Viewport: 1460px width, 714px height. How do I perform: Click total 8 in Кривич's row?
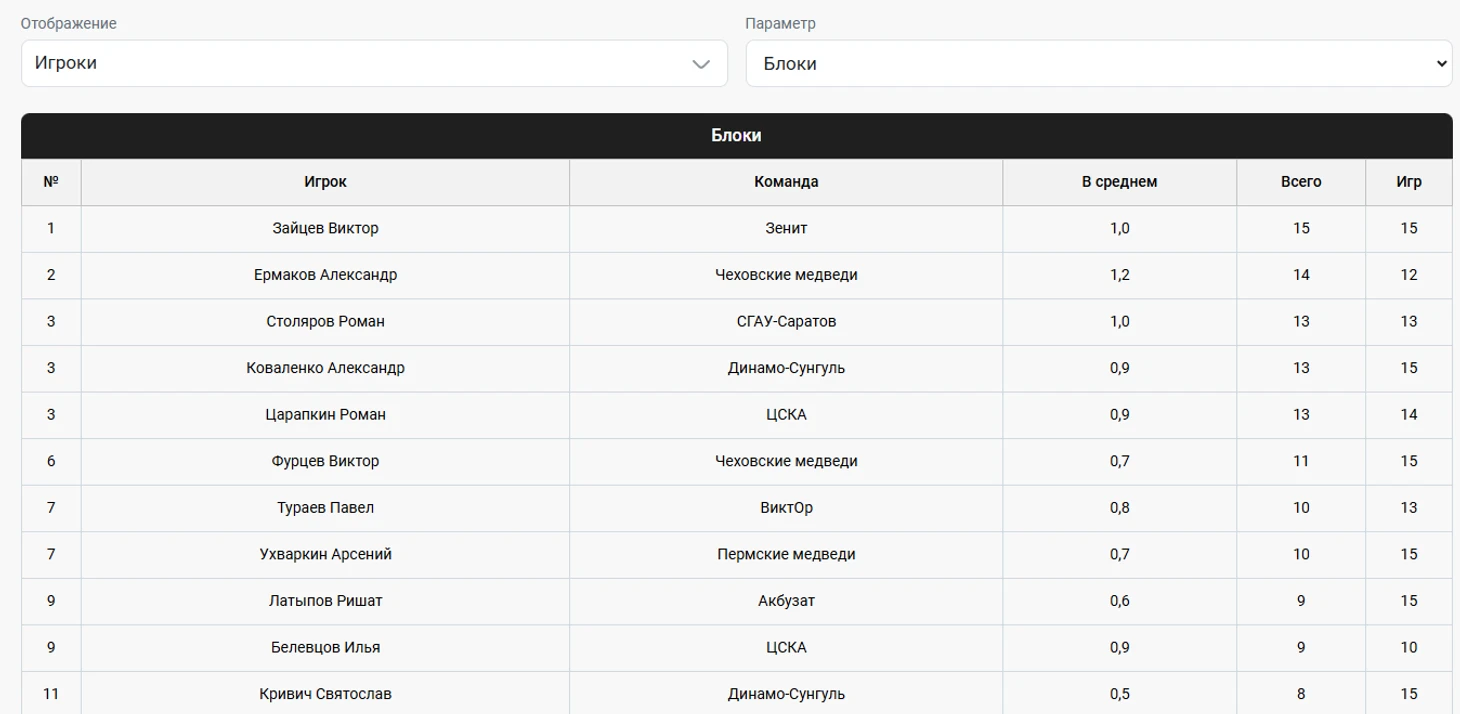[1301, 694]
